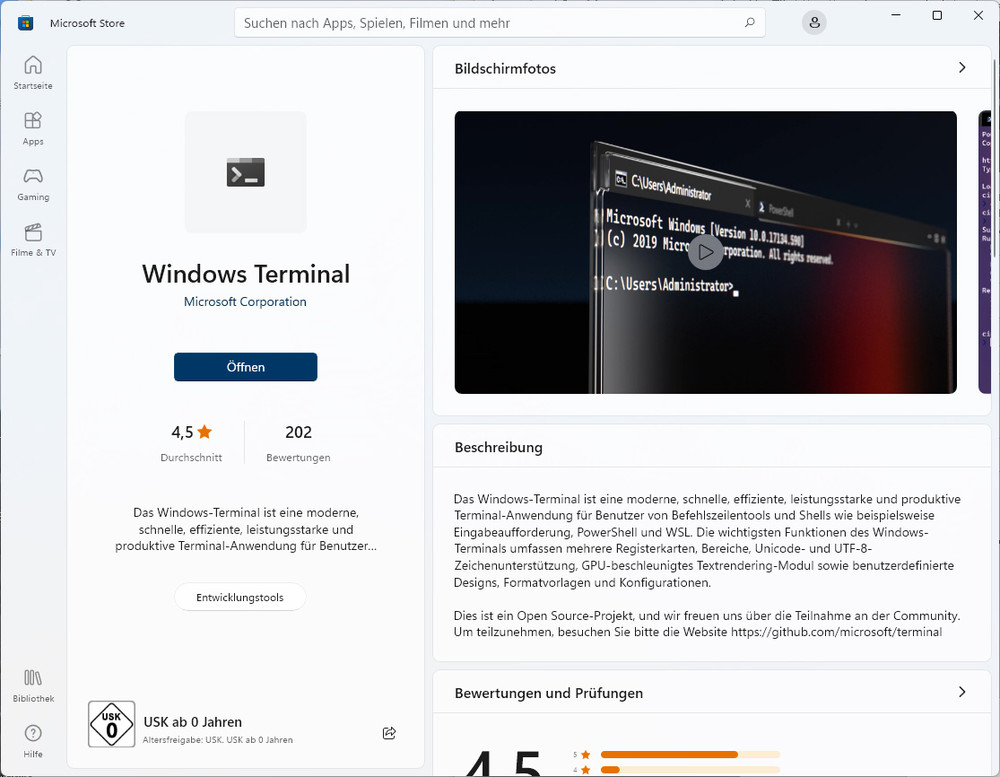1000x777 pixels.
Task: Click the 5-star rating bar
Action: [690, 755]
